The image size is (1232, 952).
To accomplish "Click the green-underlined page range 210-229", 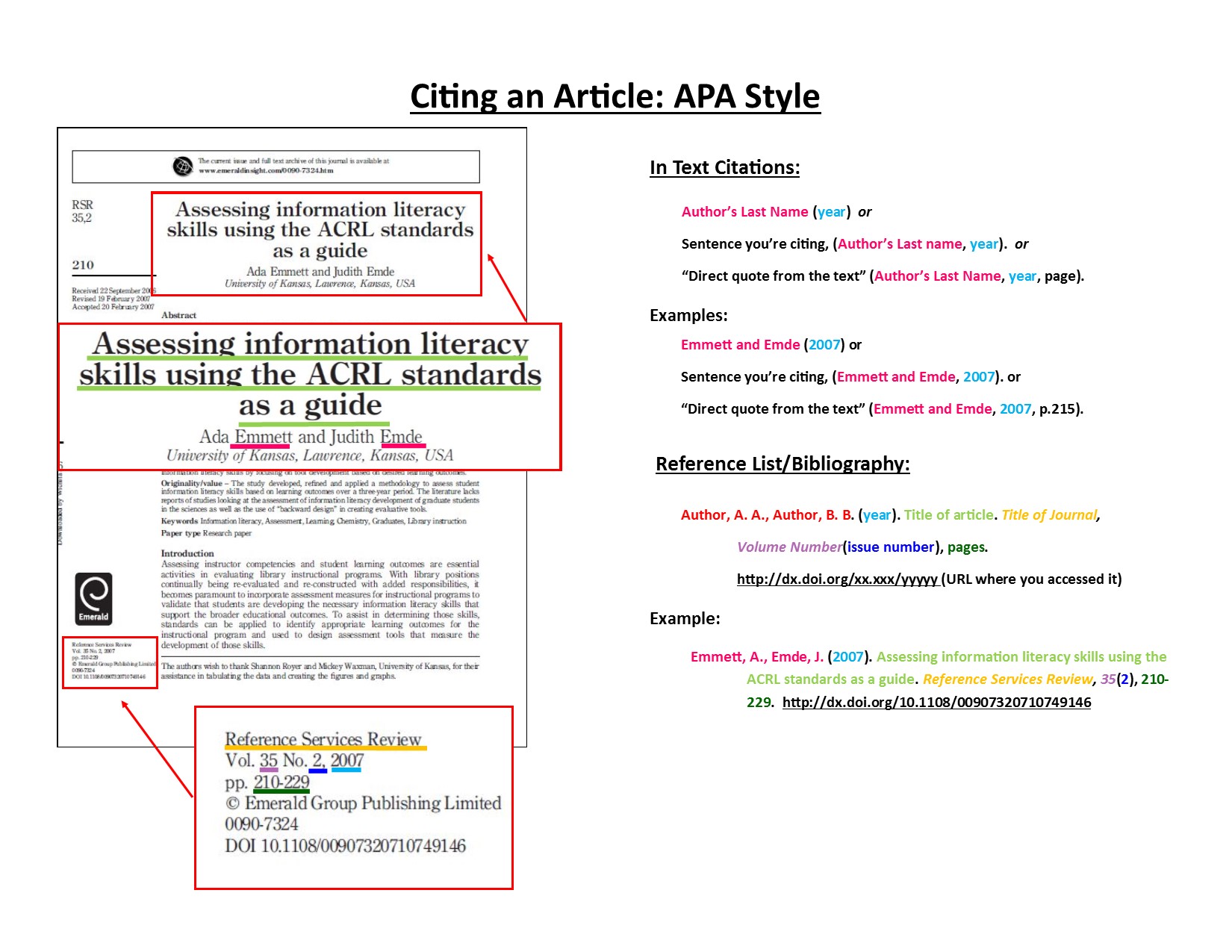I will (x=281, y=782).
